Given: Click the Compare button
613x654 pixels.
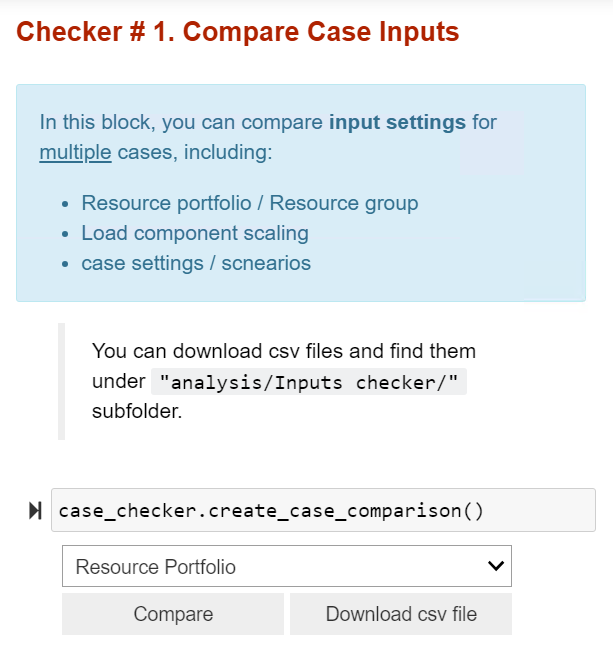Looking at the screenshot, I should tap(173, 614).
